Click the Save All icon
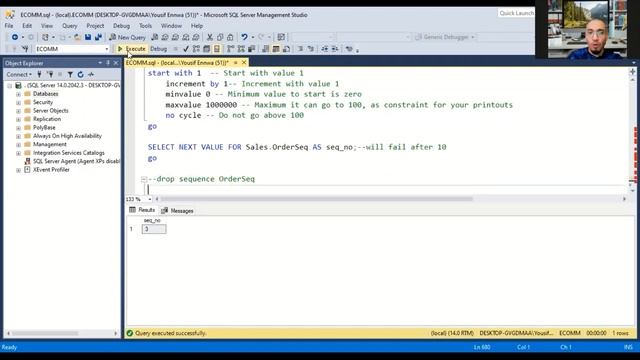 [x=98, y=37]
